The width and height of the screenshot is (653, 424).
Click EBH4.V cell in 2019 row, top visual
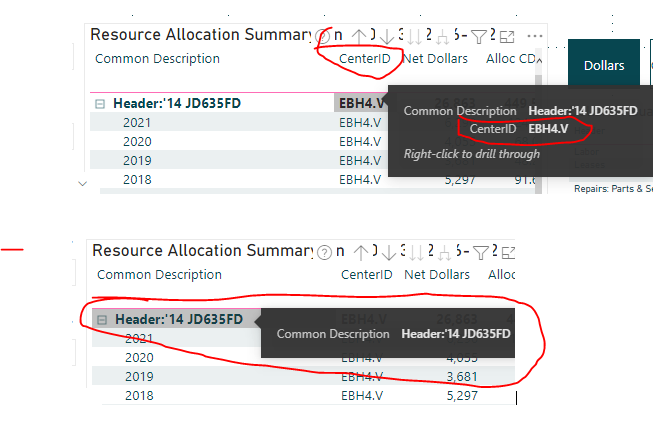(360, 161)
